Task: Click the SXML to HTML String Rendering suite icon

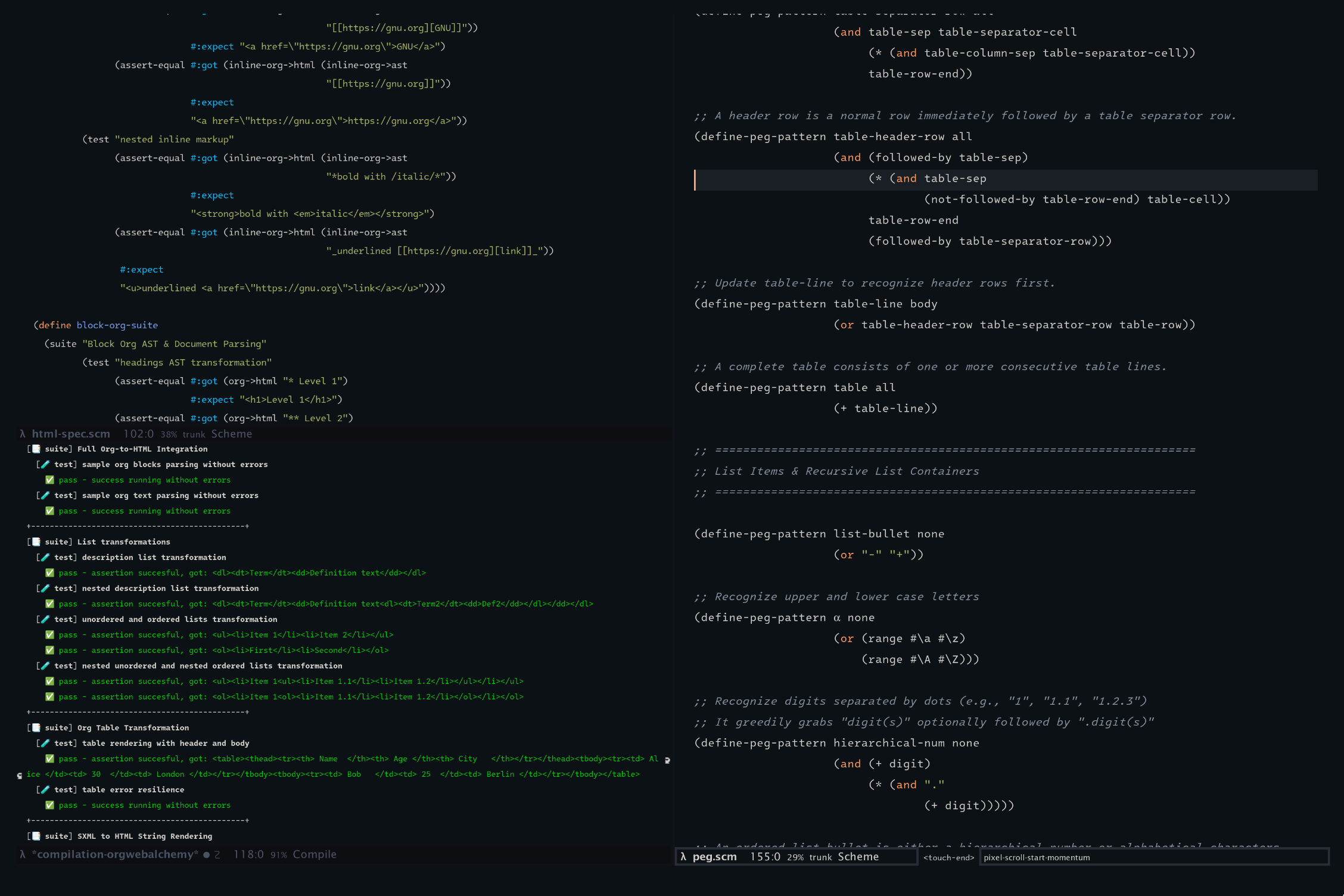Action: [36, 836]
